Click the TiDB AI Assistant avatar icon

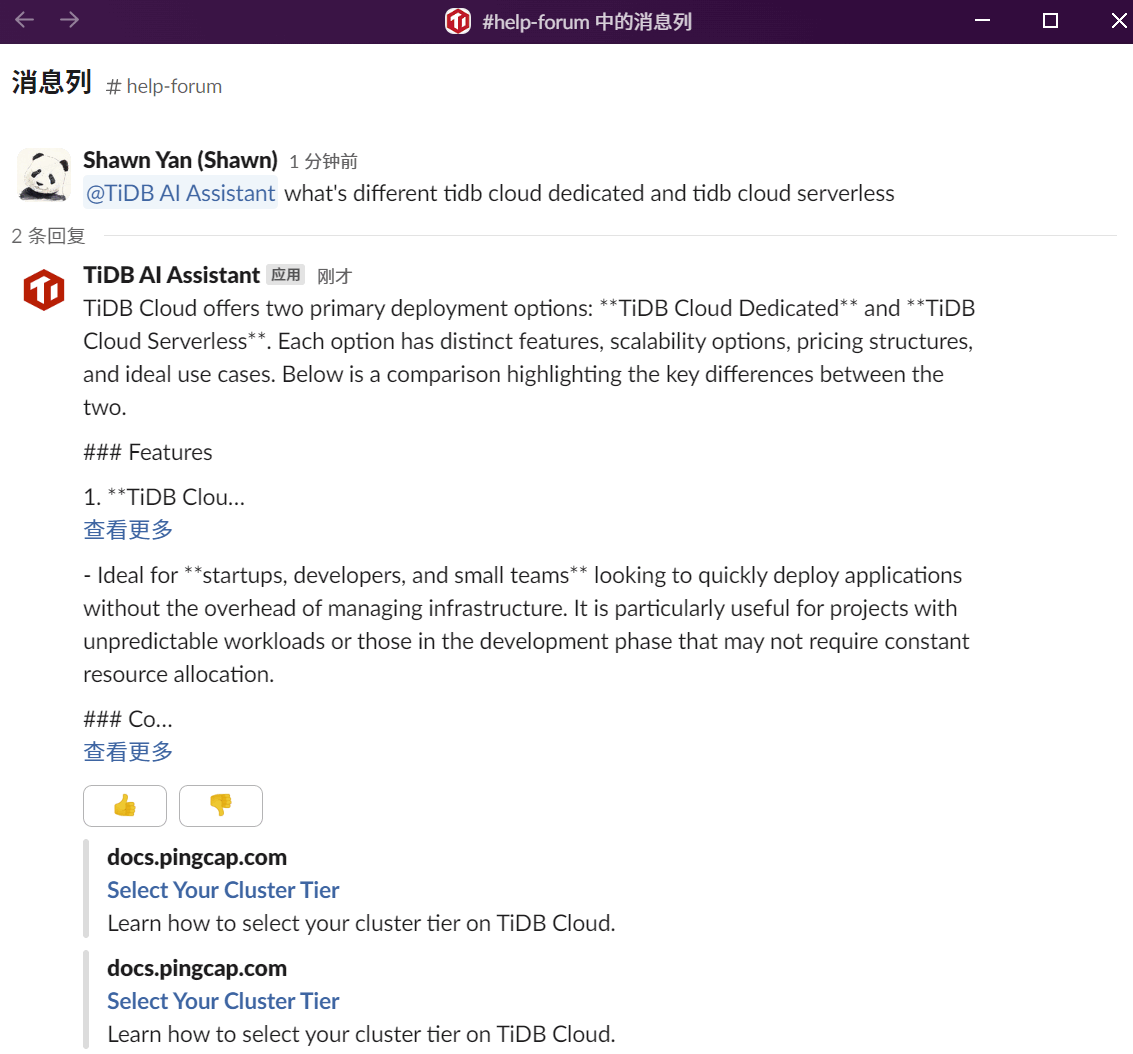point(44,290)
